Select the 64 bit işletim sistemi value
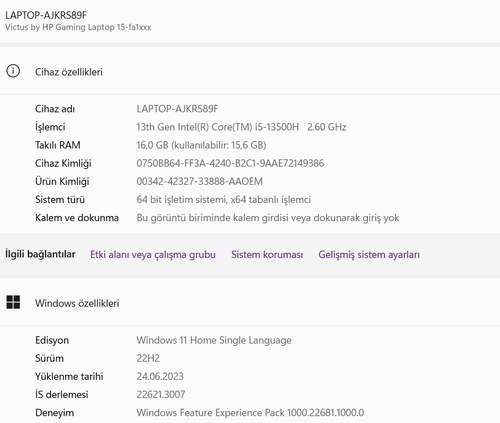Screen dimensions: 500x423 [x=224, y=200]
